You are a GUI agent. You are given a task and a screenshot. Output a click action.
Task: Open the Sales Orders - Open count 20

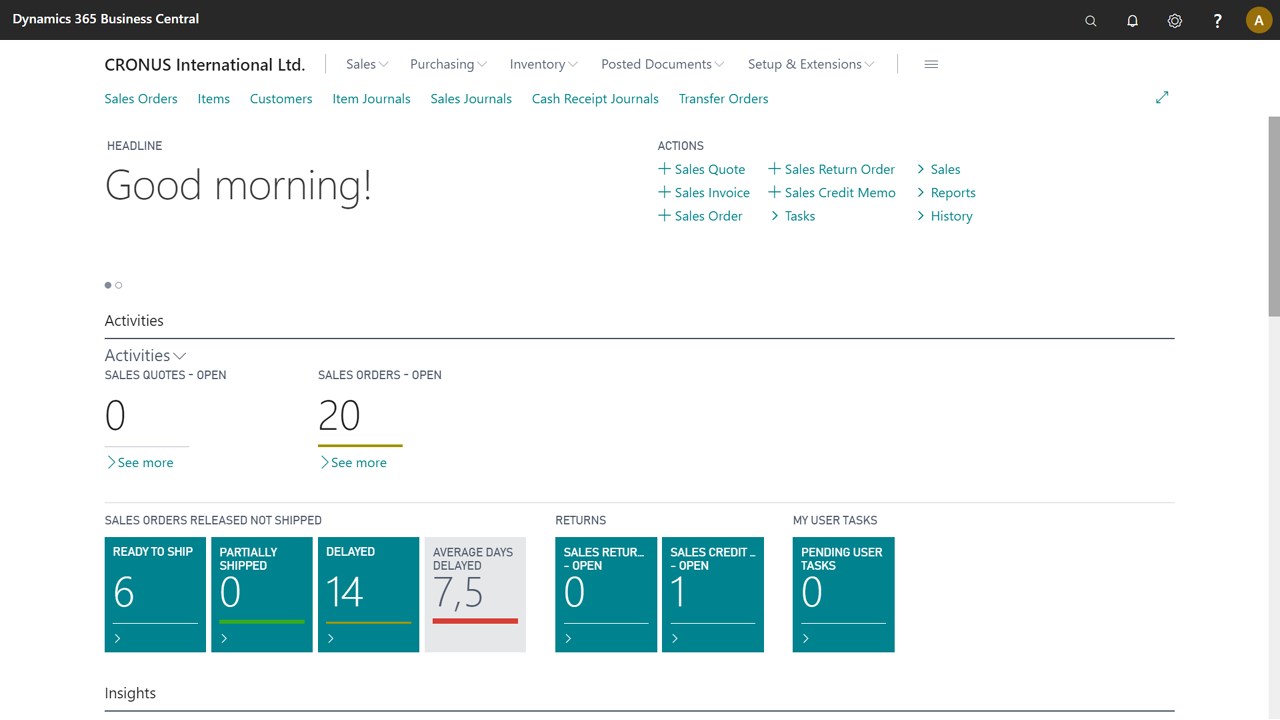click(x=340, y=416)
